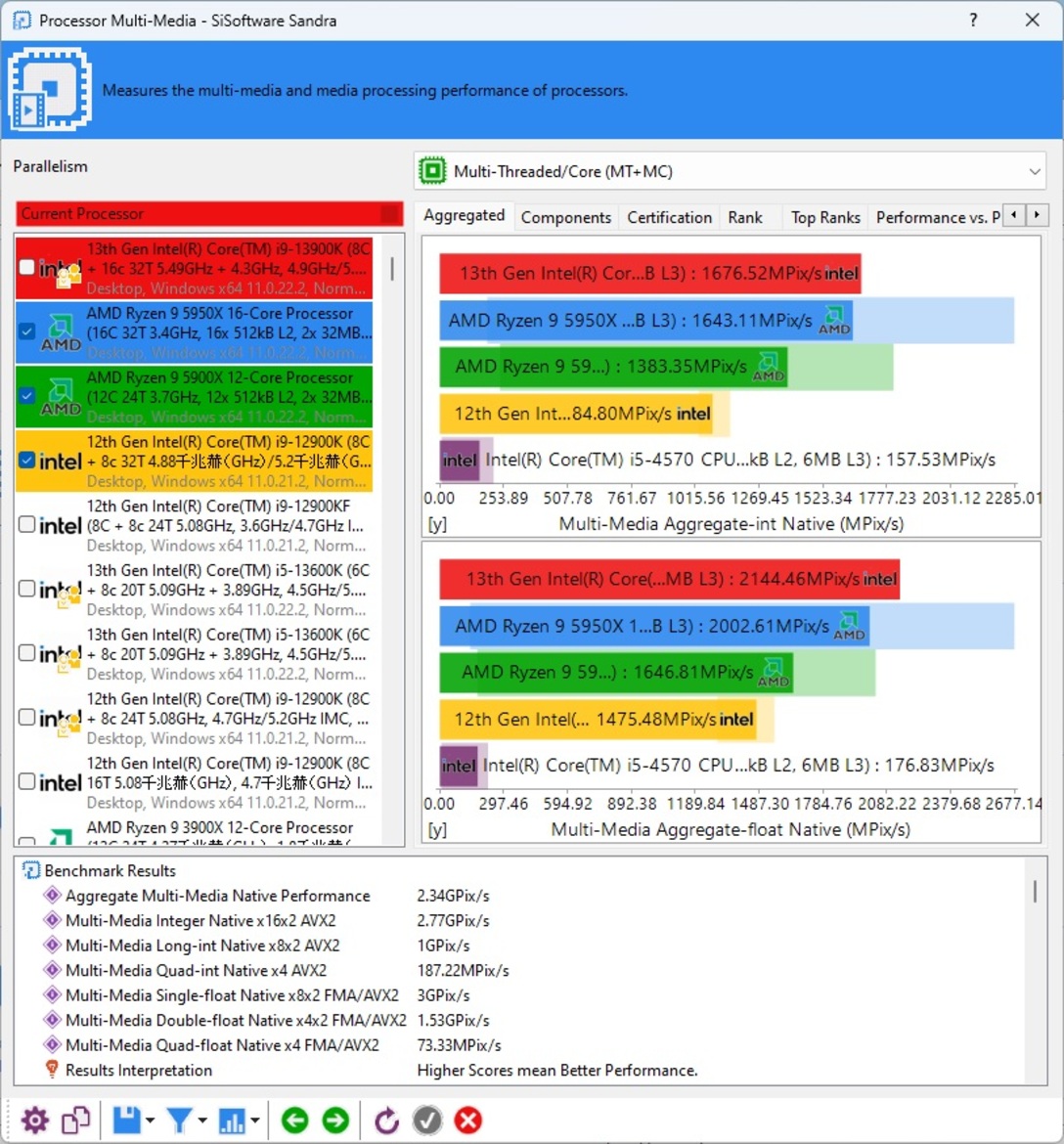Screen dimensions: 1064x1144
Task: Go forward with the green right arrow
Action: 335,1121
